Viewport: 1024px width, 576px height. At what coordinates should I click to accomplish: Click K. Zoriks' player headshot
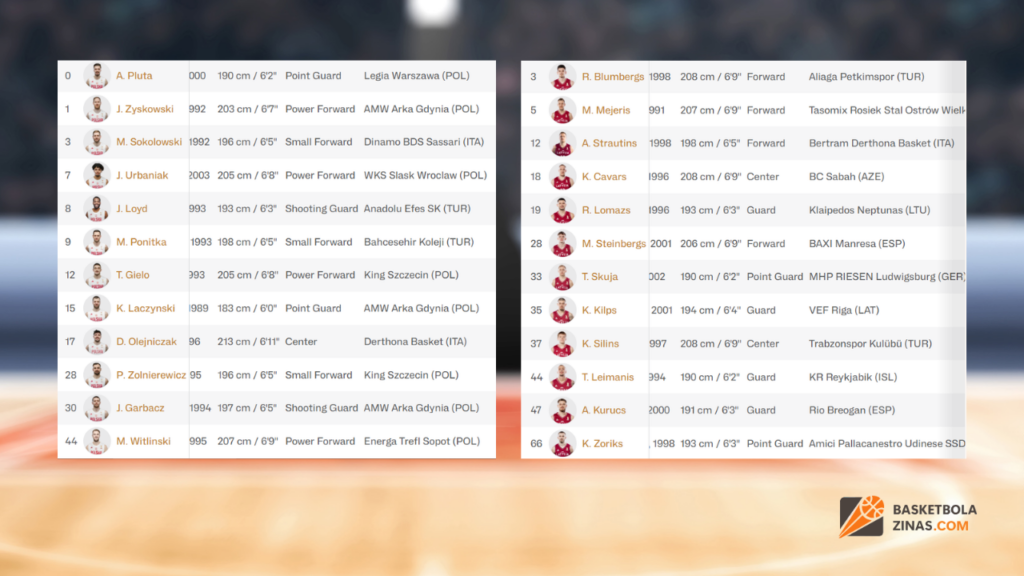(563, 443)
